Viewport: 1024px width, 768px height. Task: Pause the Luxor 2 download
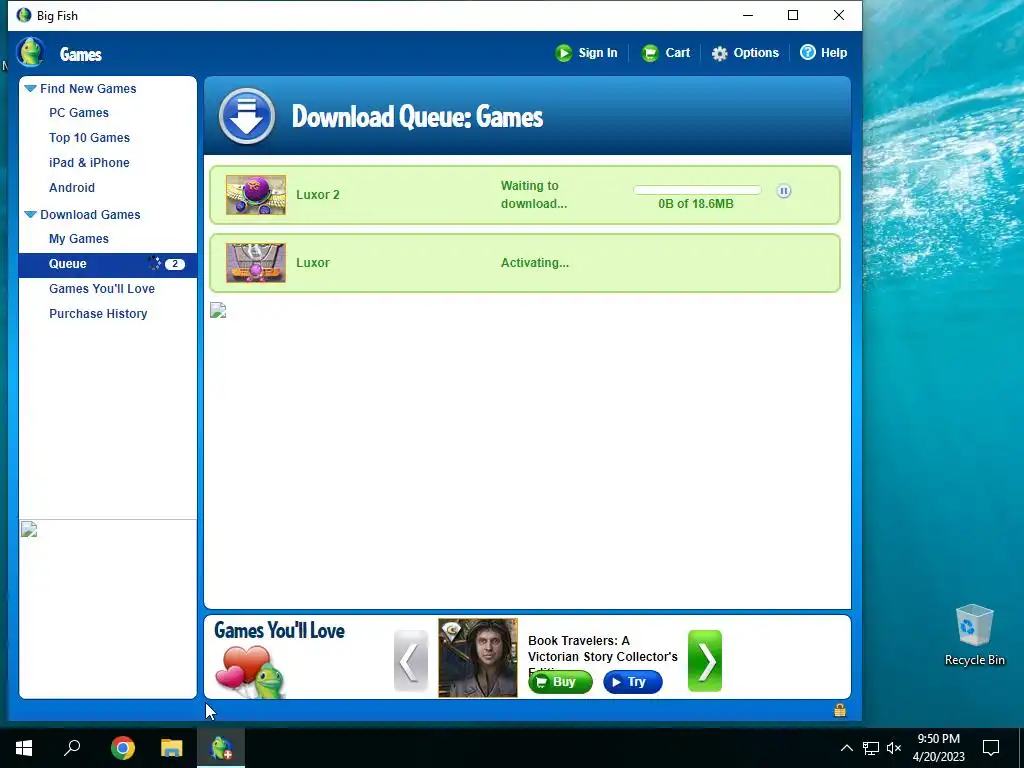click(784, 191)
